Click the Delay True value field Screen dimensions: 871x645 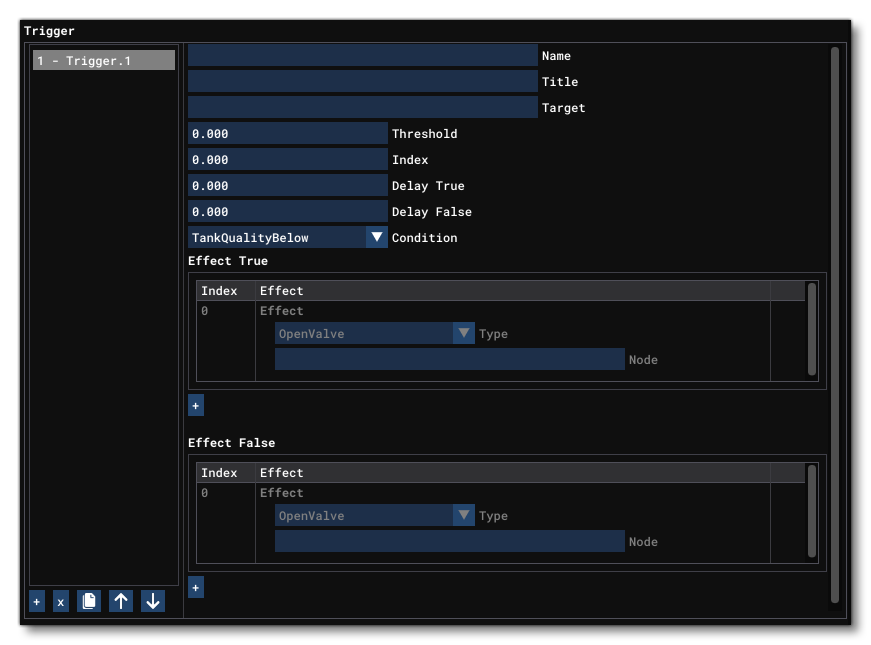(x=287, y=186)
